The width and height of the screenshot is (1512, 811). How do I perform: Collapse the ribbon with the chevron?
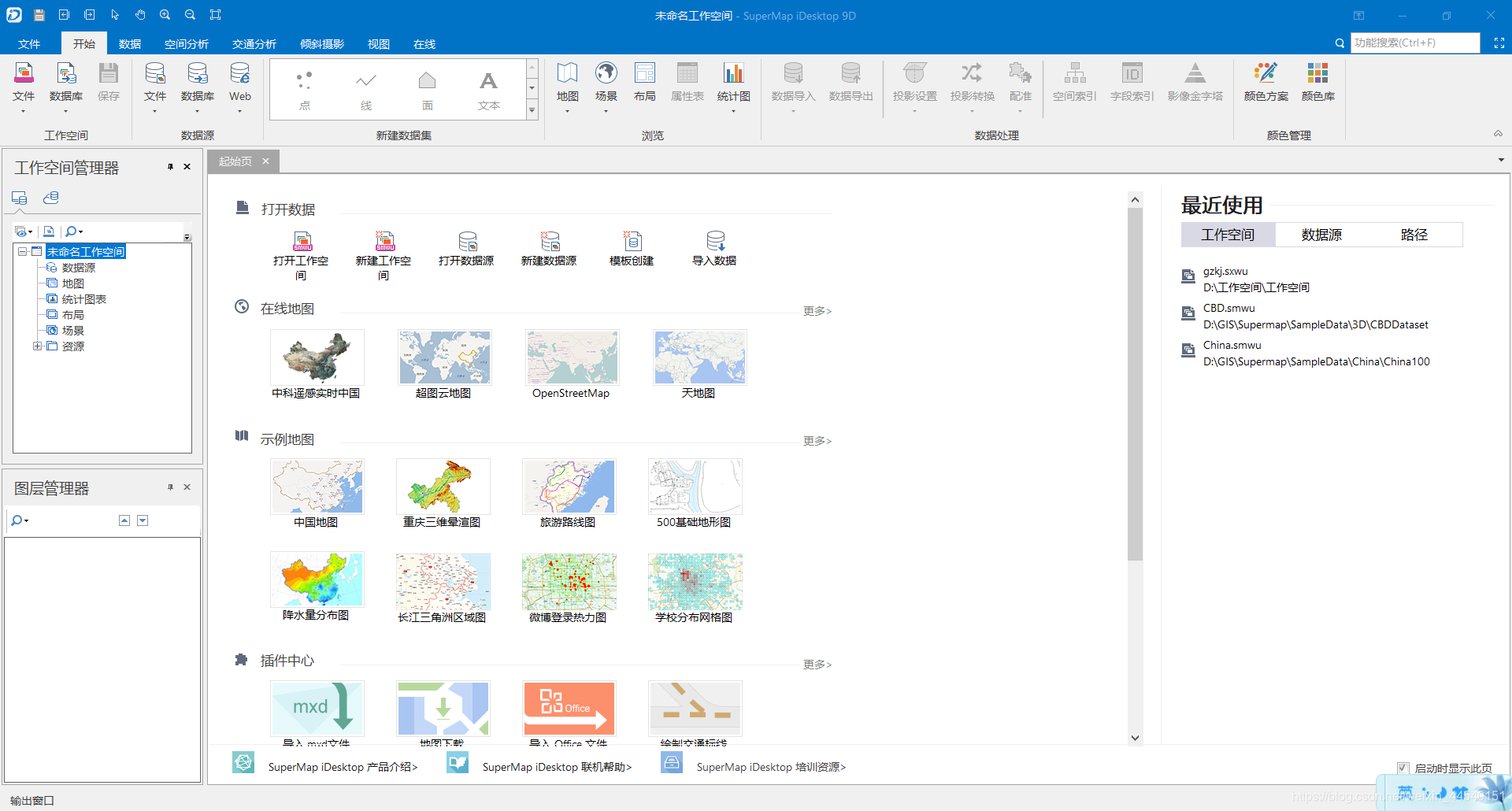coord(1498,134)
